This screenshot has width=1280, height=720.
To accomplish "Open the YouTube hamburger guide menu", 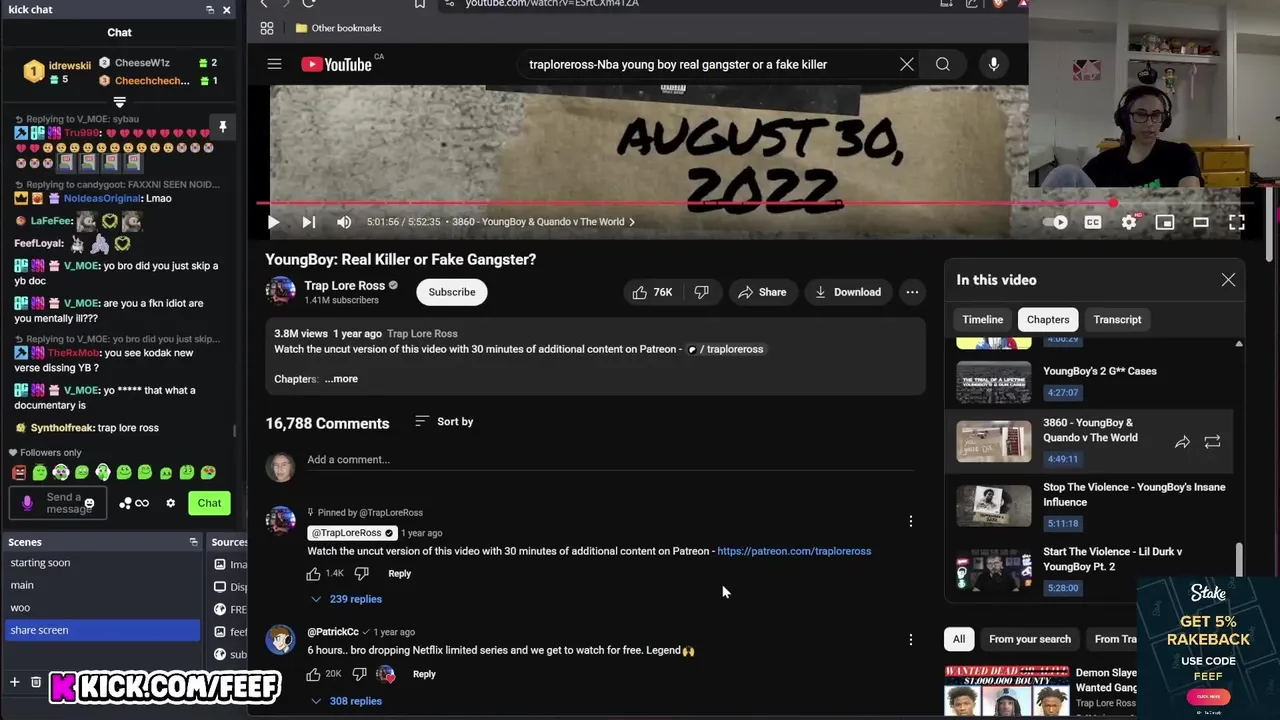I will (274, 64).
